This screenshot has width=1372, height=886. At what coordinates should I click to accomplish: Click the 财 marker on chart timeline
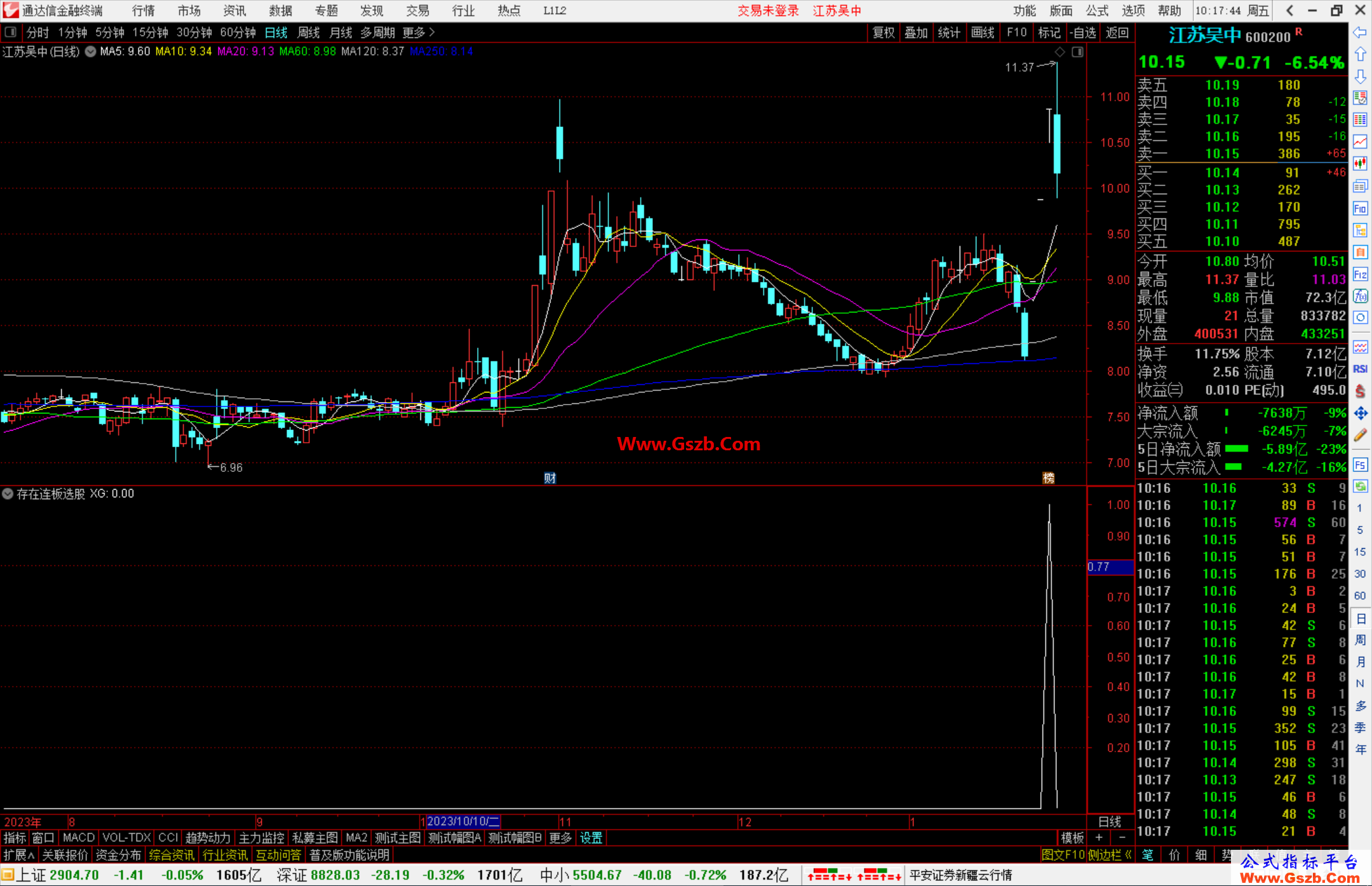tap(550, 478)
